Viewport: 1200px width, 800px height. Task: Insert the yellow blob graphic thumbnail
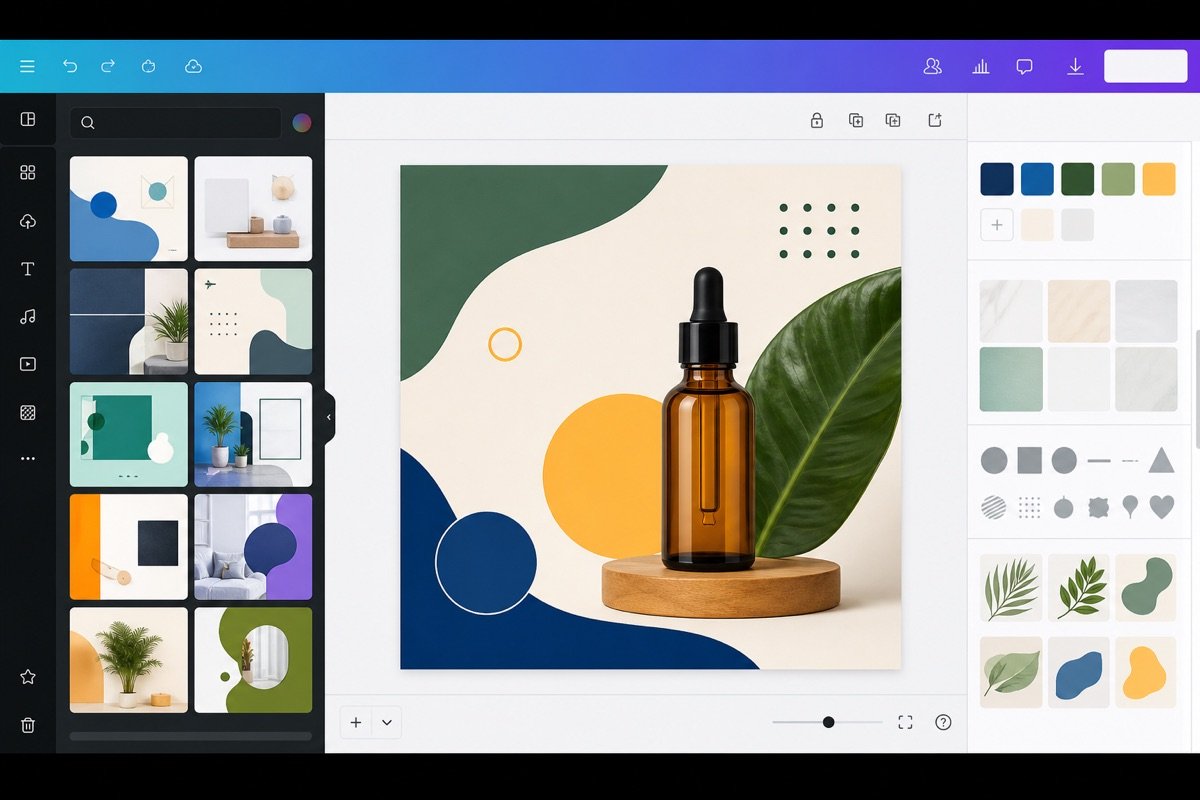click(x=1146, y=673)
